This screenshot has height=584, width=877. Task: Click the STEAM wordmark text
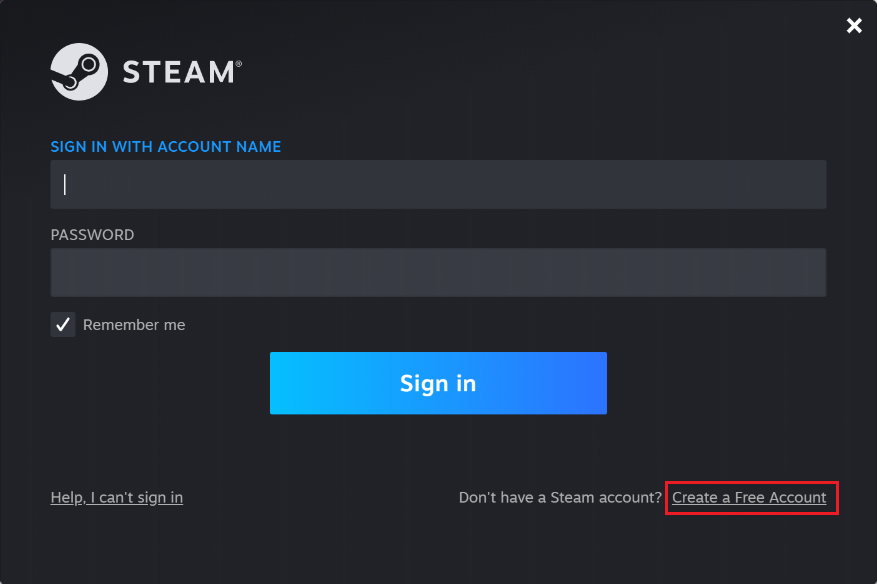pos(178,73)
